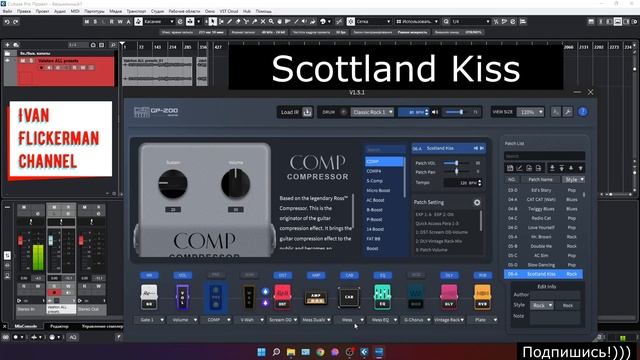Toggle the CAB module on/off button
640x360 pixels.
(x=349, y=276)
